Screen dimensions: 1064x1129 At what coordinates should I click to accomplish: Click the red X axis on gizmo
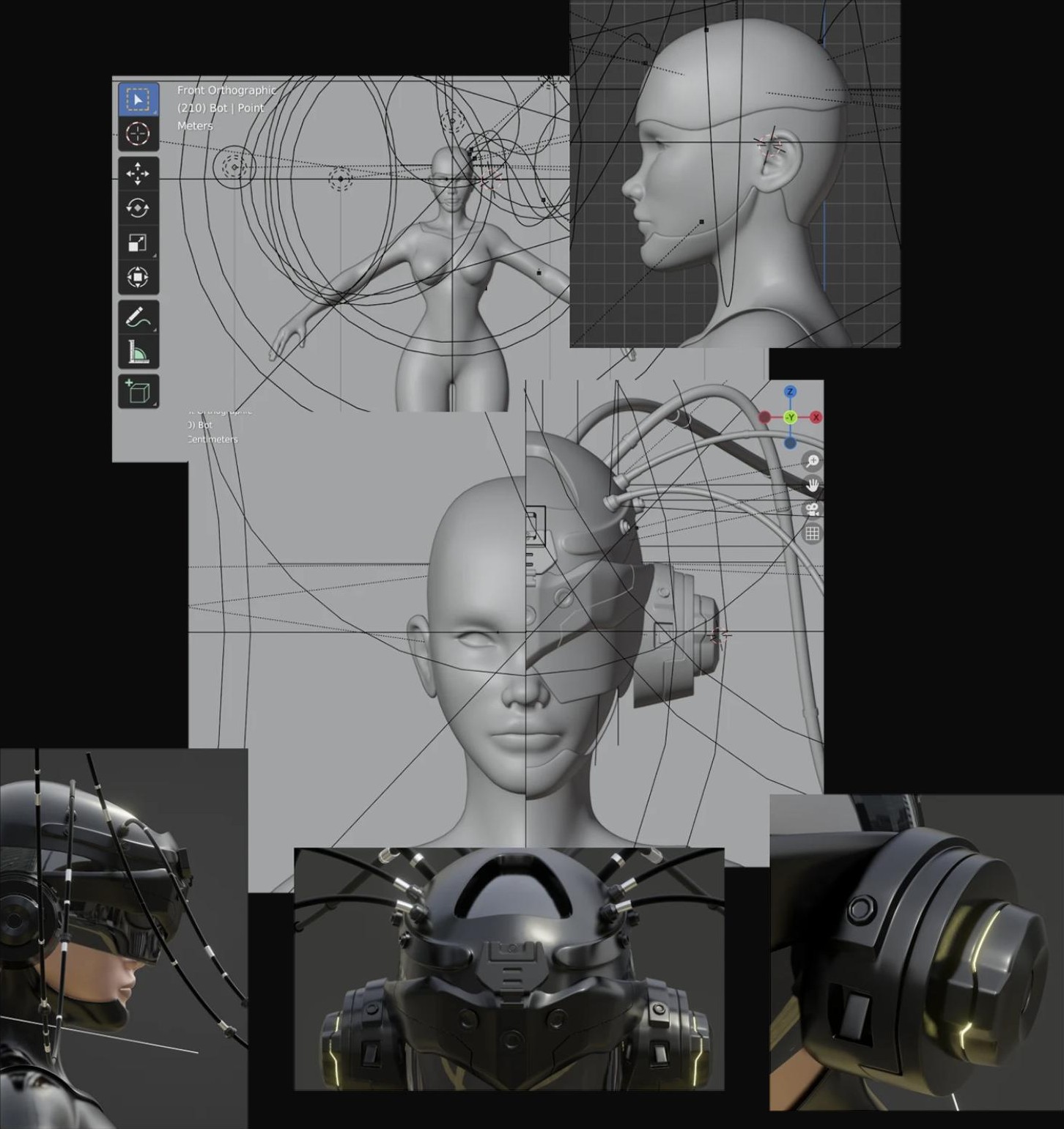[816, 417]
